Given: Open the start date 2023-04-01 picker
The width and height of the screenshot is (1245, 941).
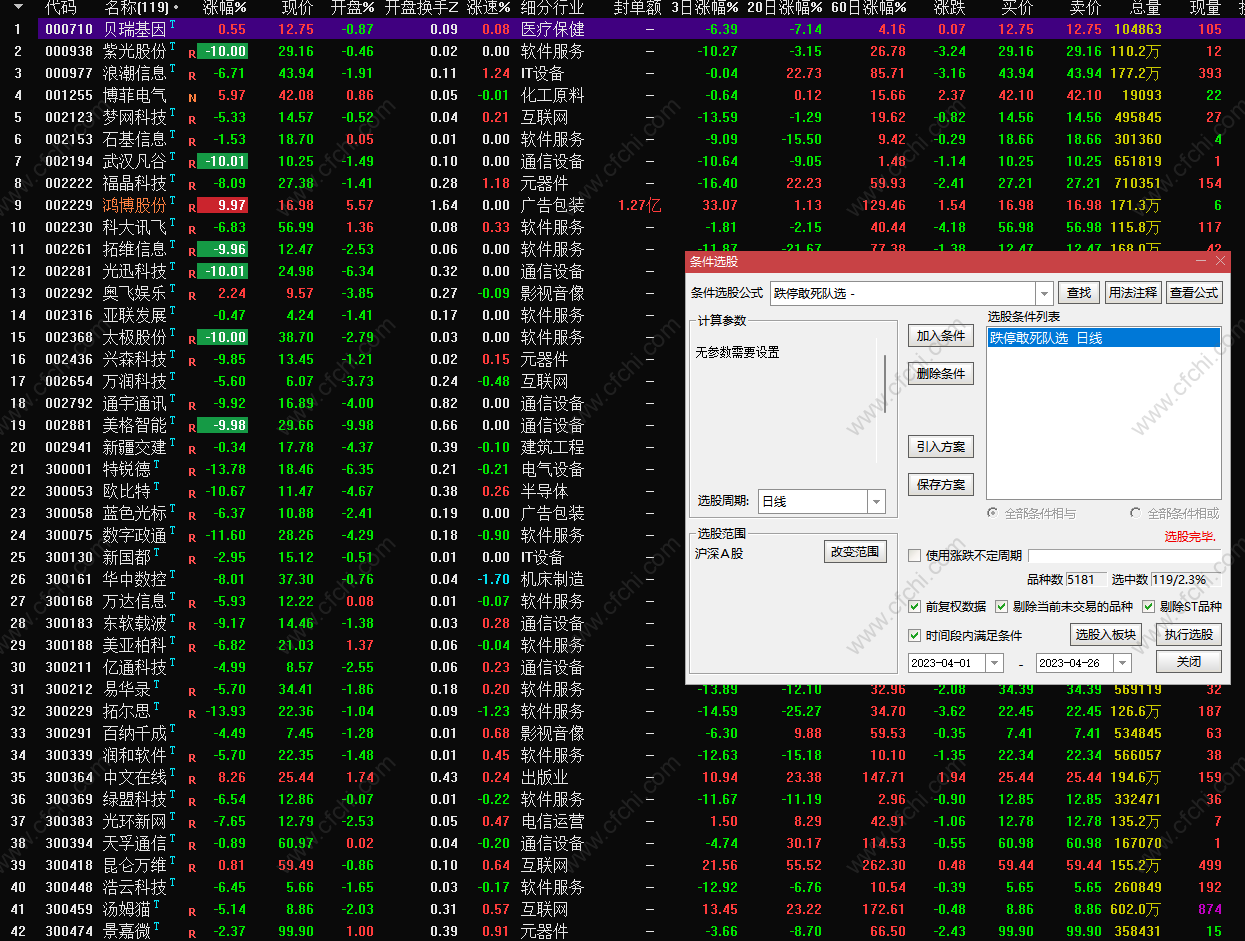Looking at the screenshot, I should 994,663.
